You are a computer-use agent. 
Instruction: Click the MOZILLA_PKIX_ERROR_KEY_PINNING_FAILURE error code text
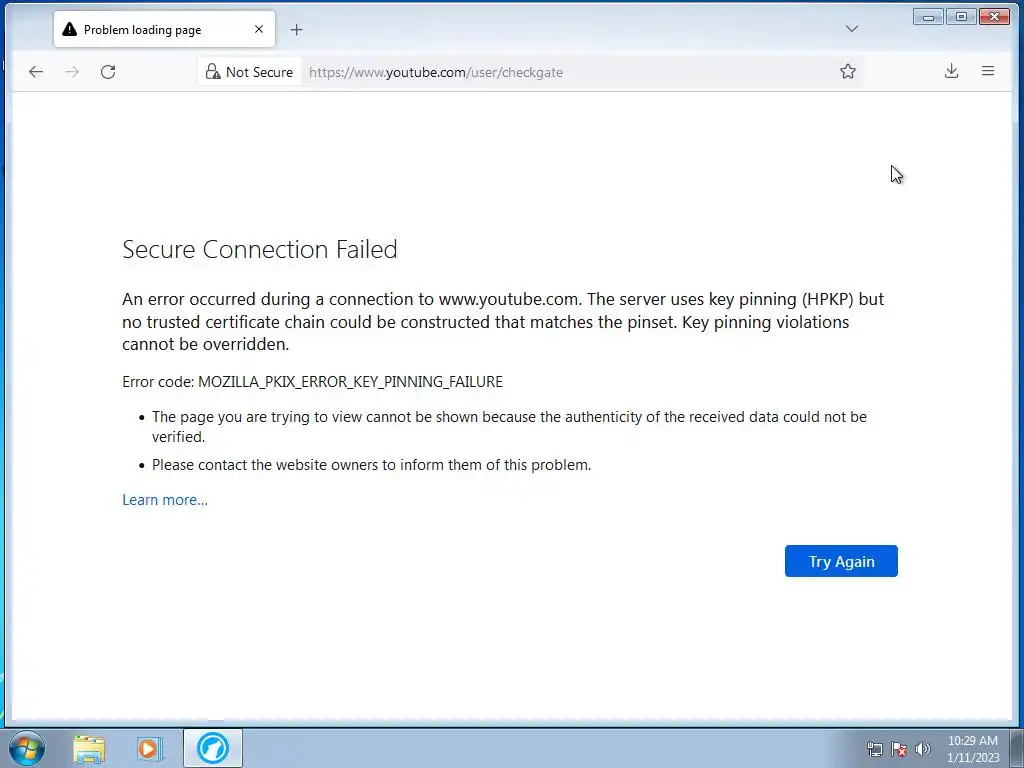[x=351, y=381]
